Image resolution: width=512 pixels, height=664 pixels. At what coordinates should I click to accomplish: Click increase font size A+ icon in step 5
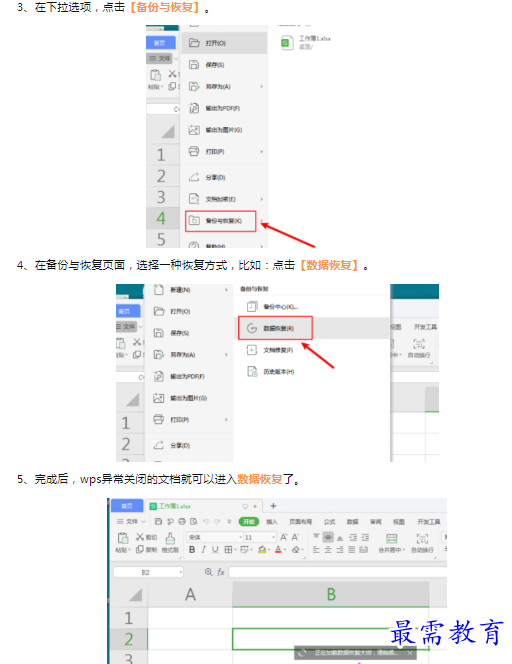click(283, 537)
